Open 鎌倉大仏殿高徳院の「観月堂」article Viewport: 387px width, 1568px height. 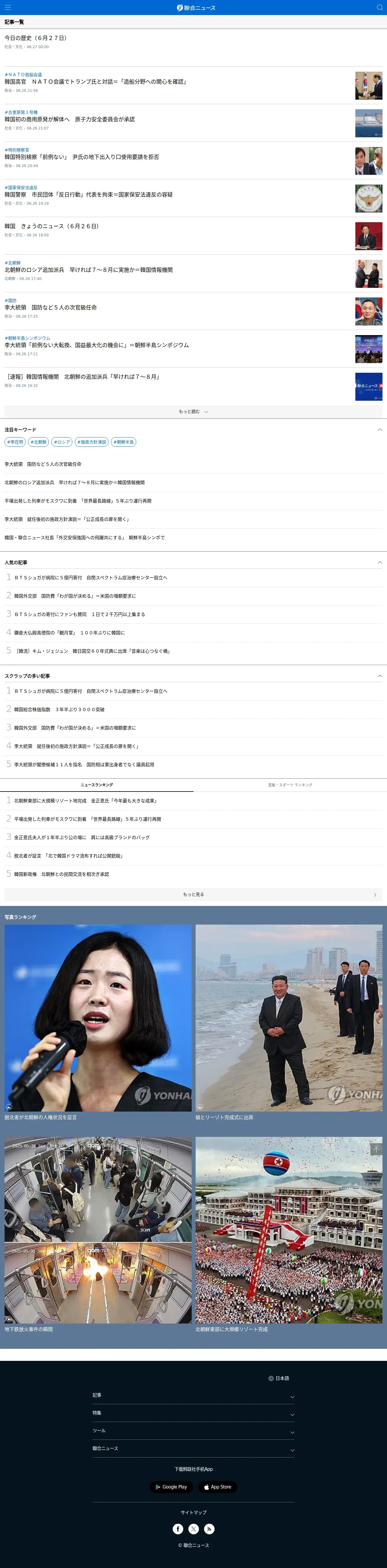(x=70, y=633)
